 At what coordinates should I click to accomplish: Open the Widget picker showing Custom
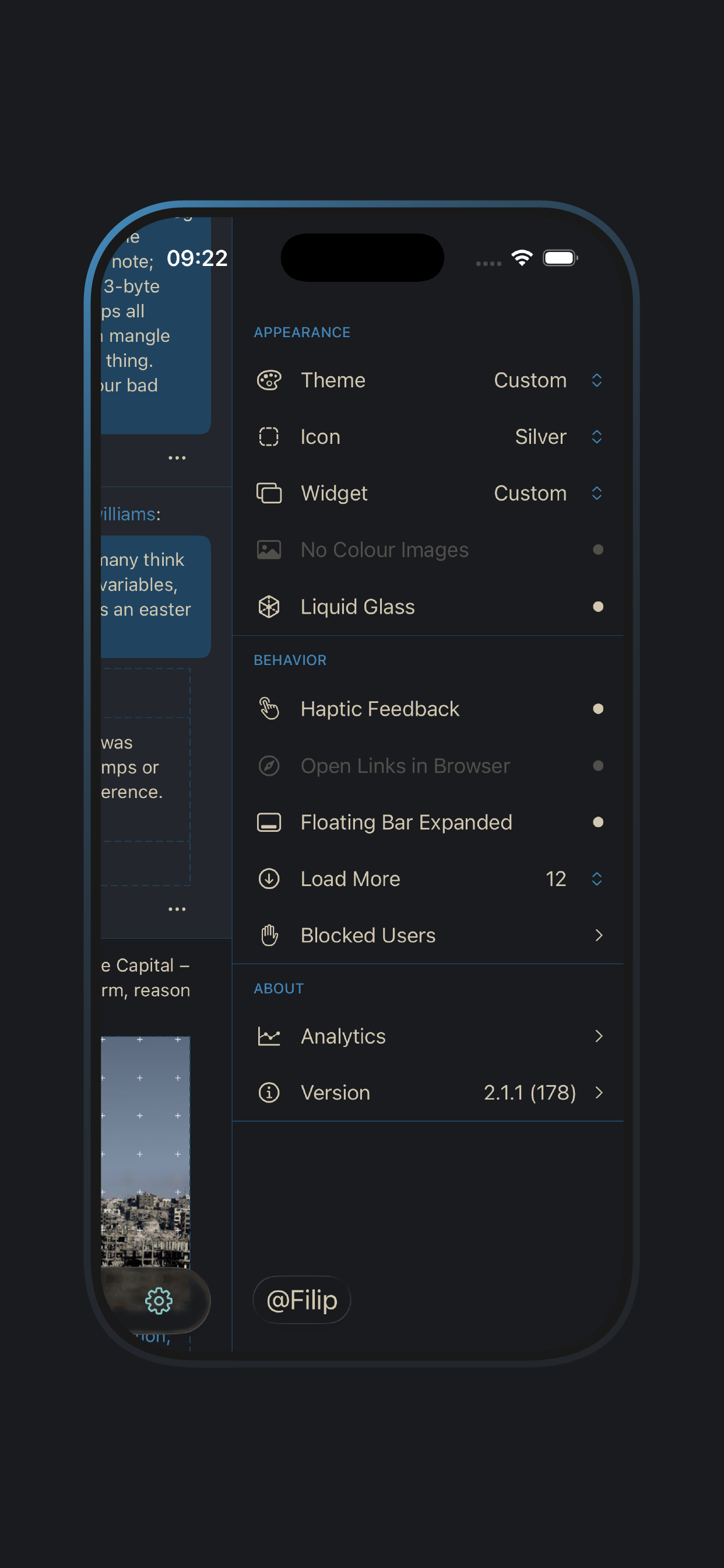tap(548, 494)
